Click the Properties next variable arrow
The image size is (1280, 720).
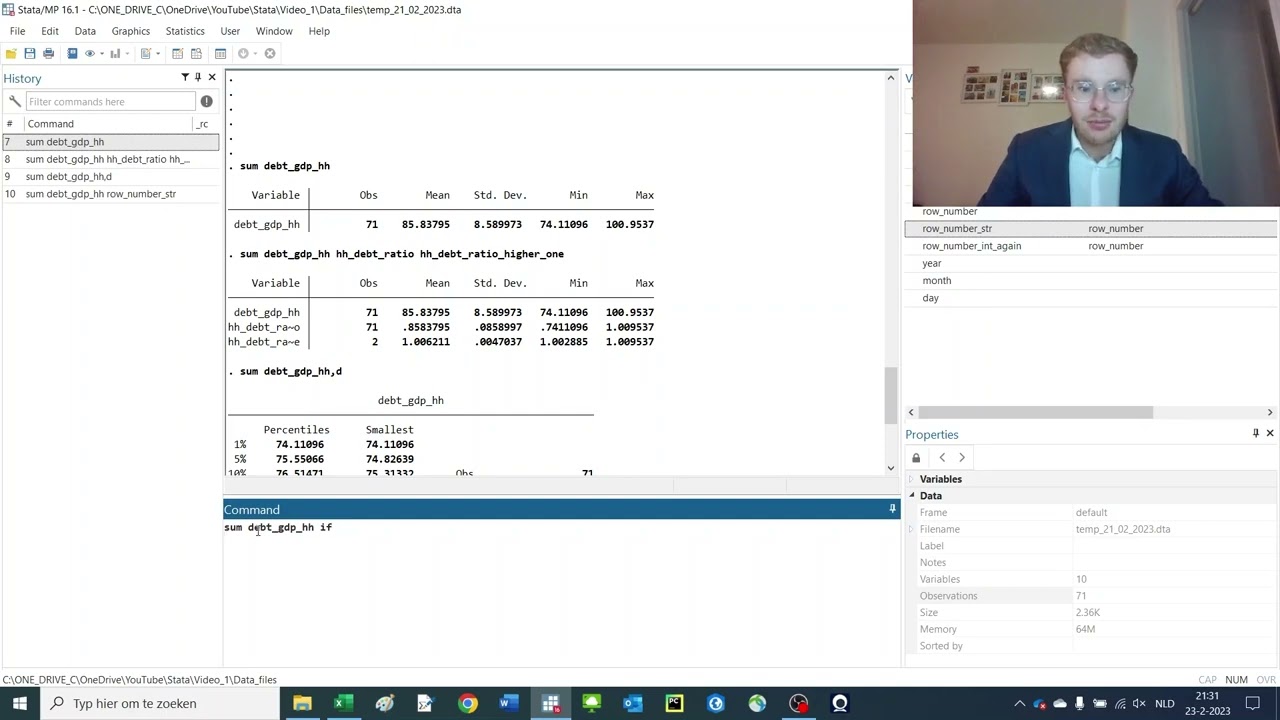coord(962,458)
